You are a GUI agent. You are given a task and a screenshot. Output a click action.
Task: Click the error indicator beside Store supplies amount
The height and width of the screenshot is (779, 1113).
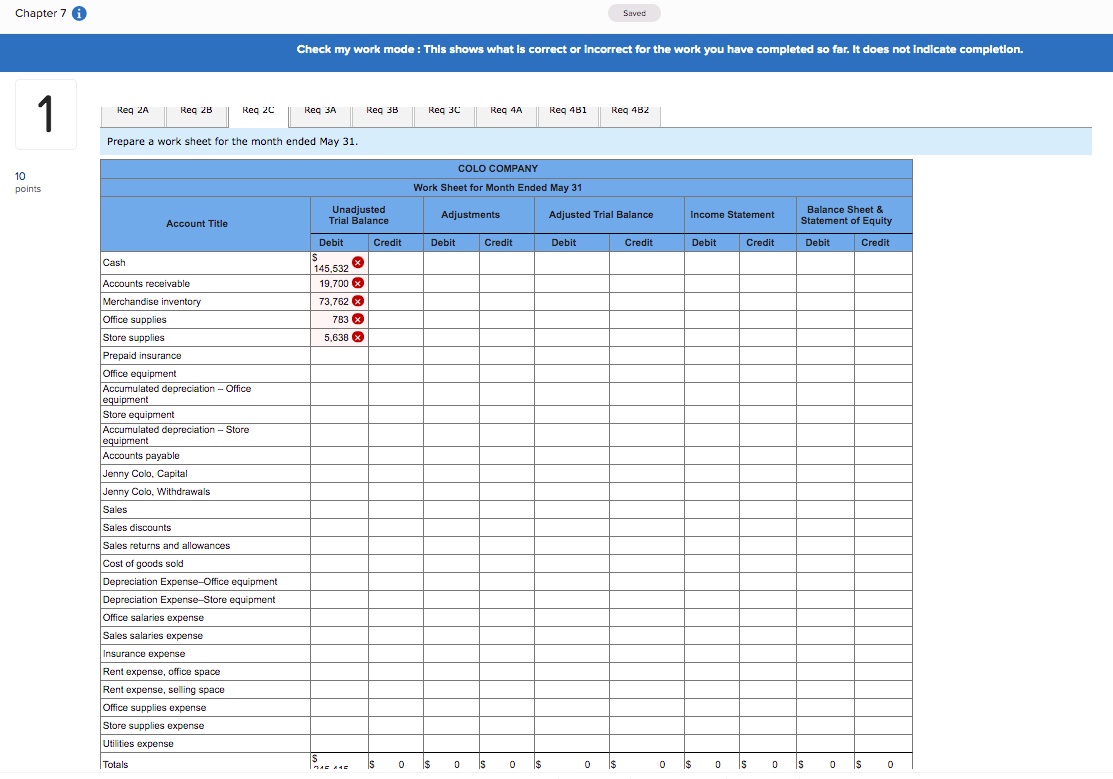coord(357,337)
